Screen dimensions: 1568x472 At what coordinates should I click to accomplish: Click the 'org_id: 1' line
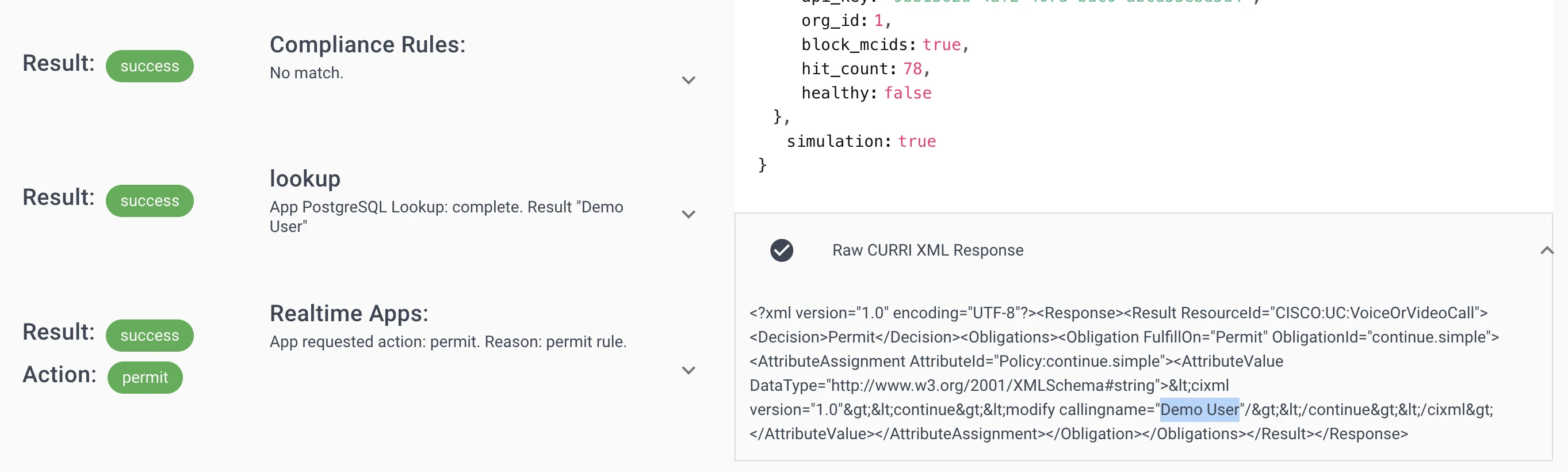[846, 21]
